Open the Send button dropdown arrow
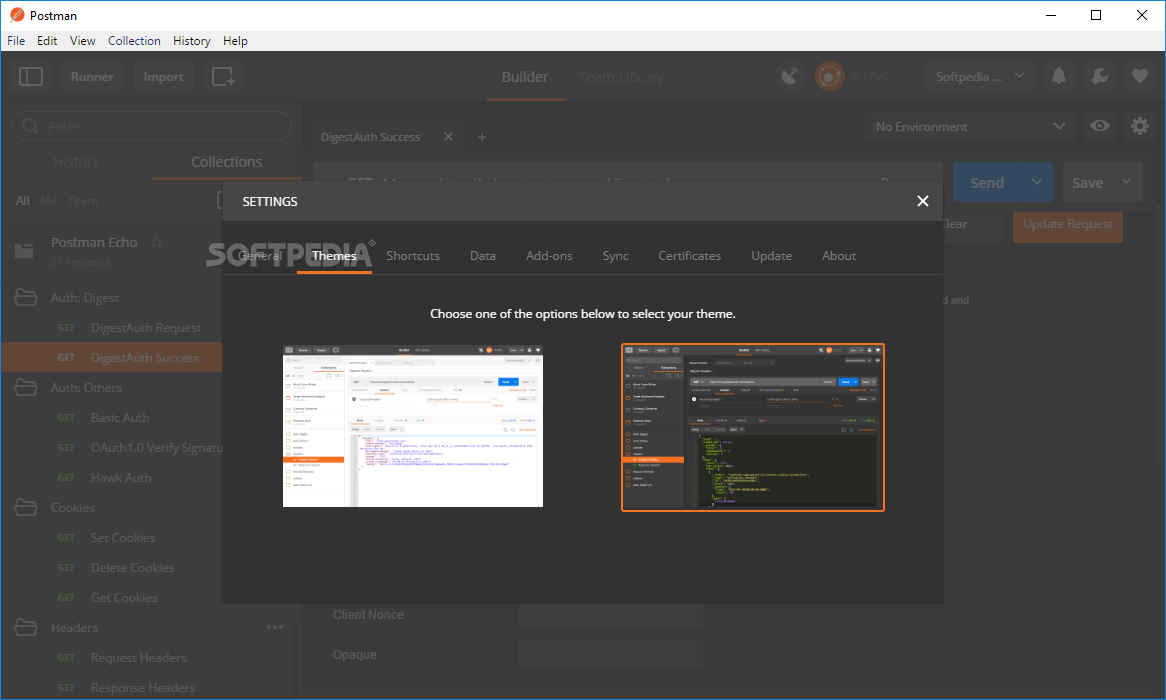Screen dimensions: 1166x700 pos(1037,182)
